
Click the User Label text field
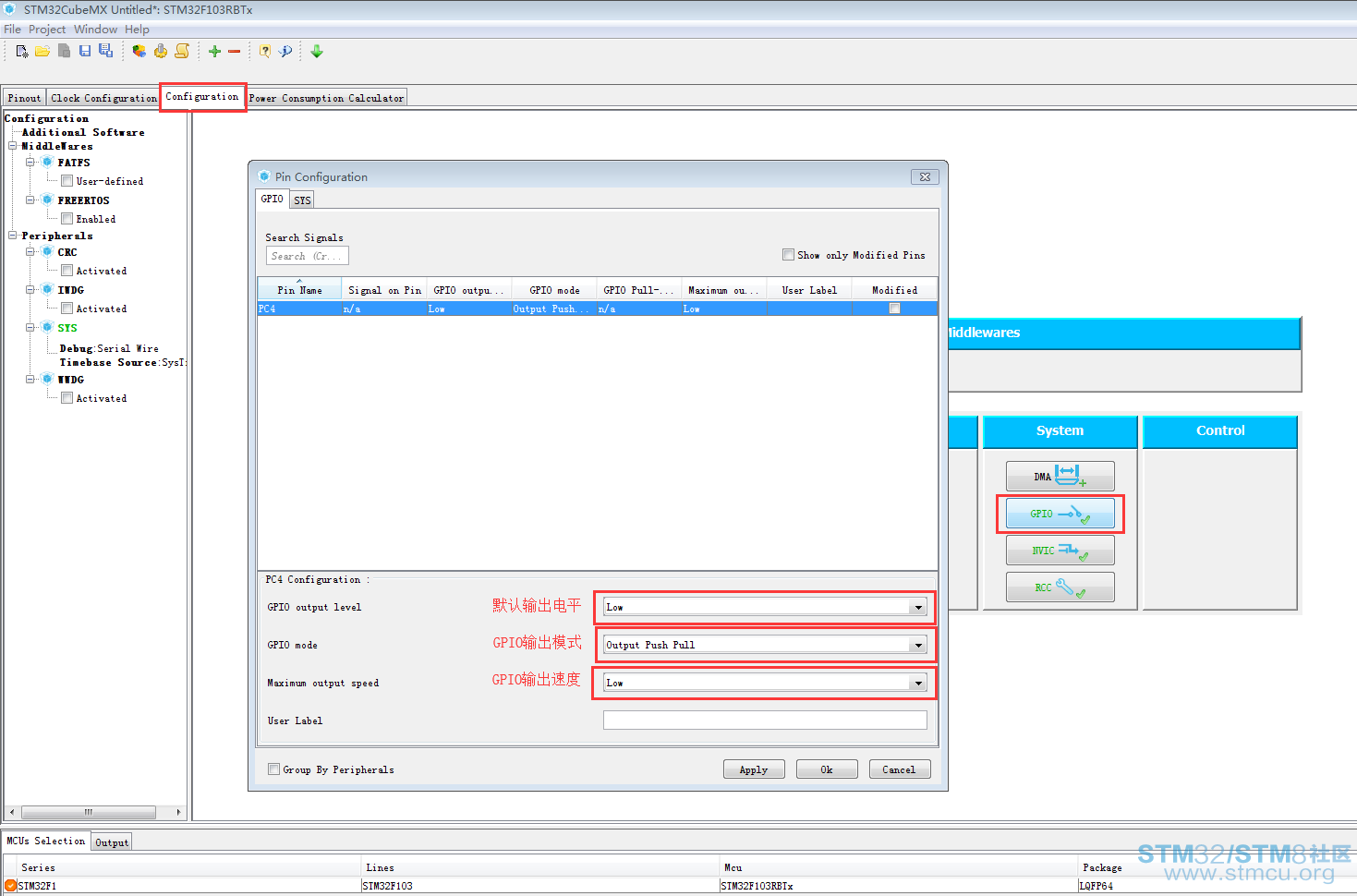(765, 720)
